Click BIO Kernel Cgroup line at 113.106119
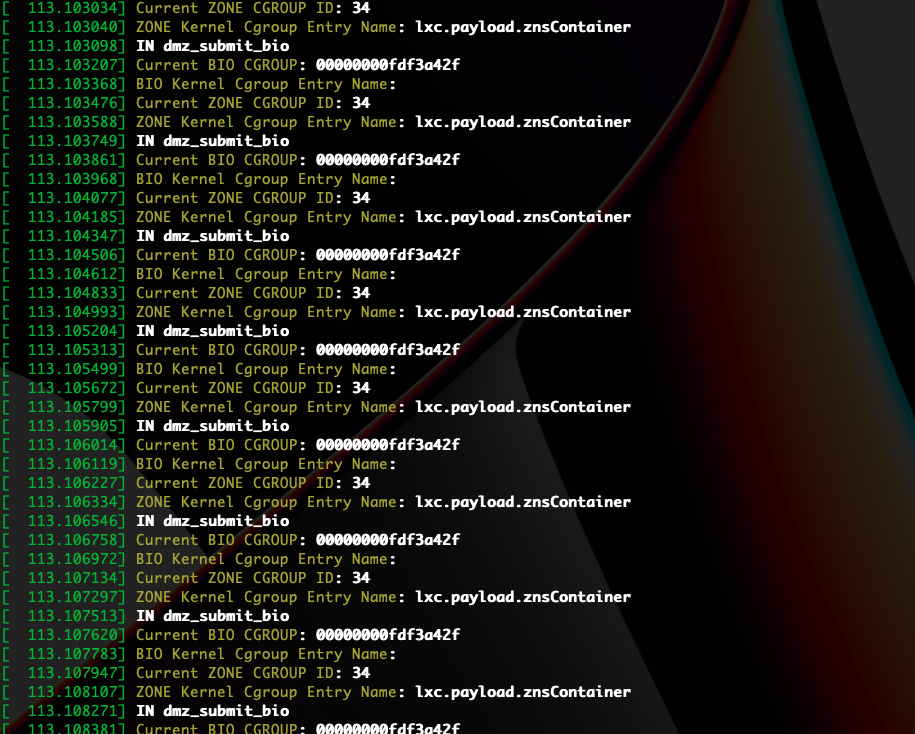 pos(199,464)
